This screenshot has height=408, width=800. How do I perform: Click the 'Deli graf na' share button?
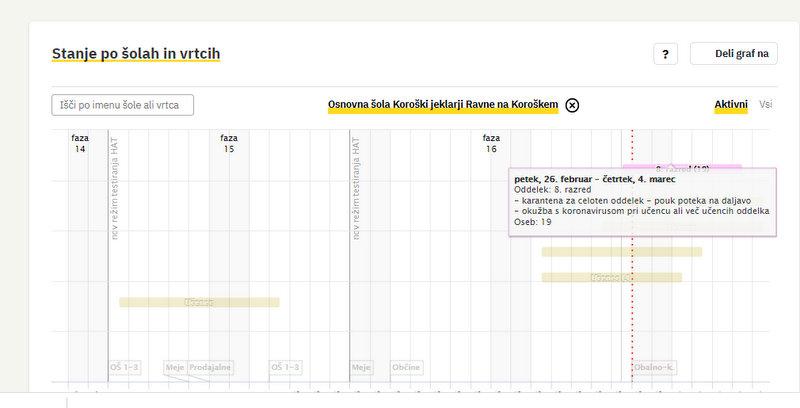coord(734,55)
